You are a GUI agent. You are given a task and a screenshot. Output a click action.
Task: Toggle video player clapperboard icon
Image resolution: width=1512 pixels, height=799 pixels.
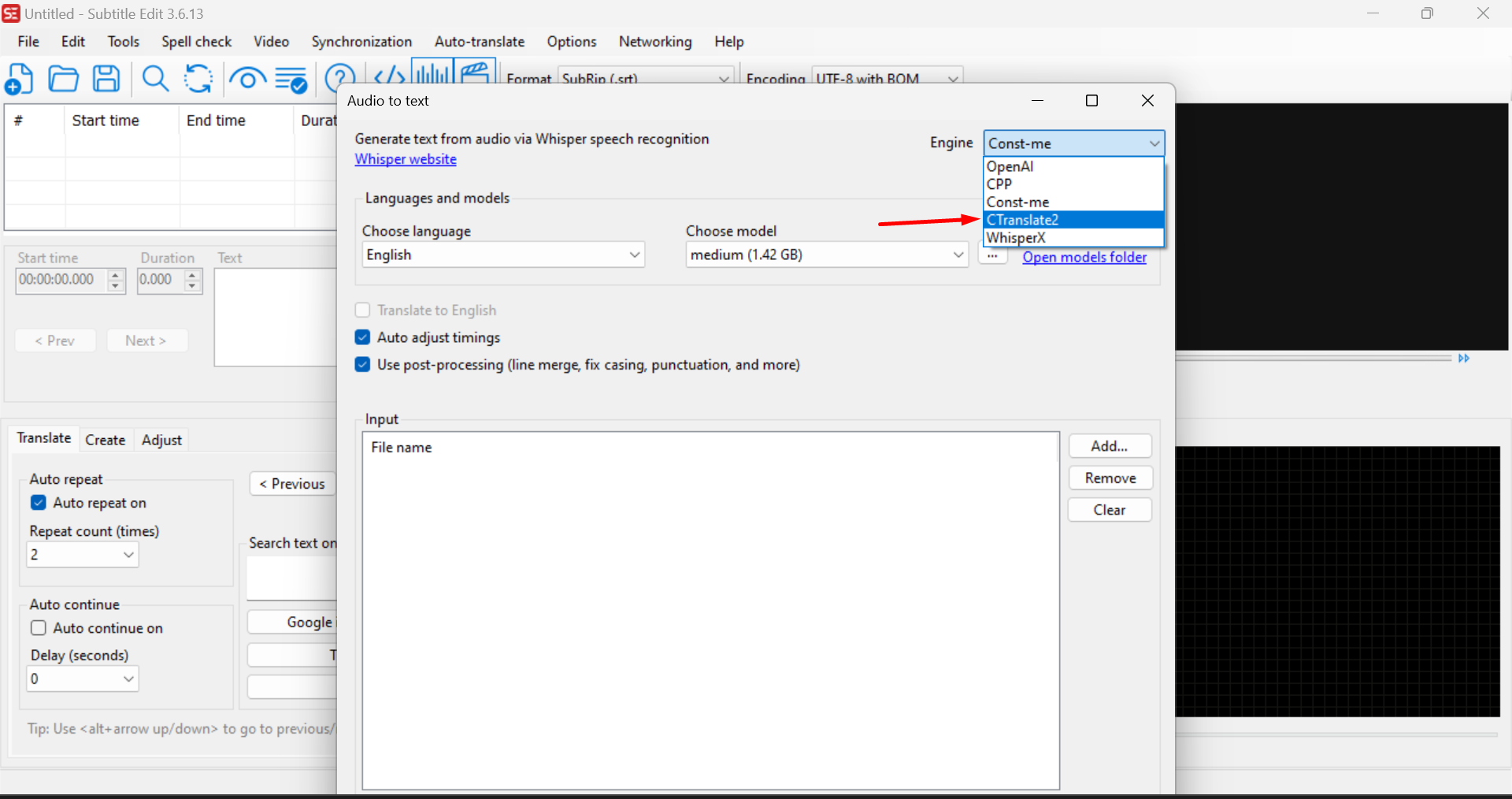pyautogui.click(x=475, y=72)
